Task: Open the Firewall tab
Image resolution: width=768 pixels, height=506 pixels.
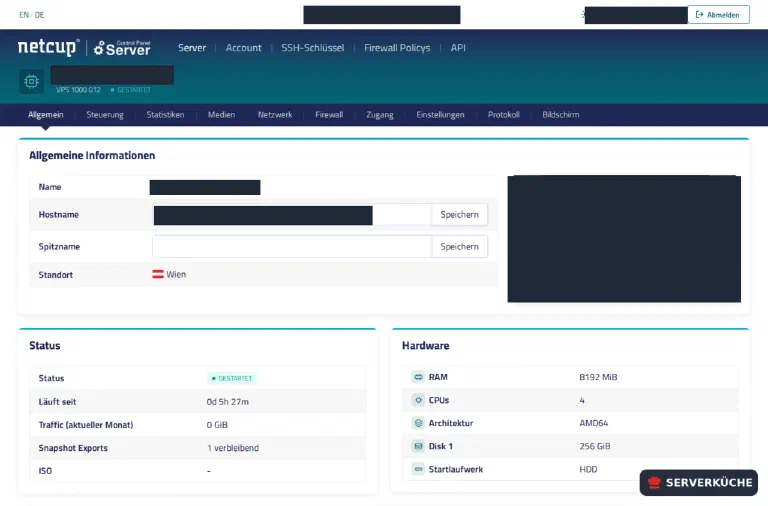Action: coord(329,115)
